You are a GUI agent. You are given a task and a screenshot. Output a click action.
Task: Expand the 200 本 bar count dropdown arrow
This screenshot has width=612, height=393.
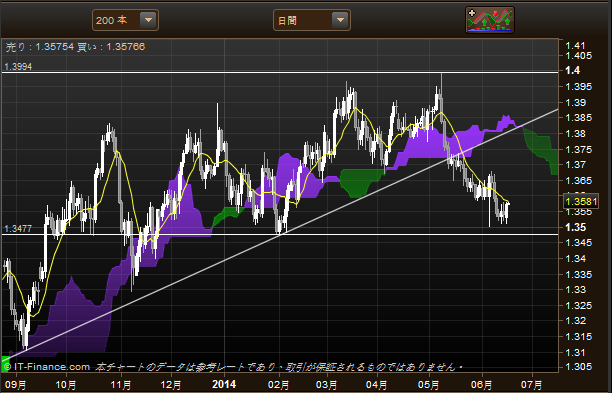(148, 20)
